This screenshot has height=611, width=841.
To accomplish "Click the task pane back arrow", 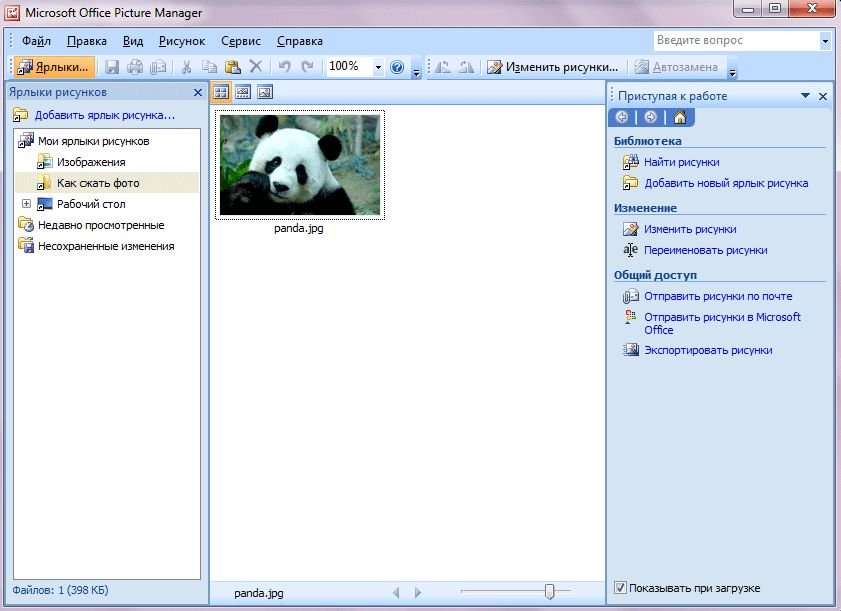I will pyautogui.click(x=621, y=117).
